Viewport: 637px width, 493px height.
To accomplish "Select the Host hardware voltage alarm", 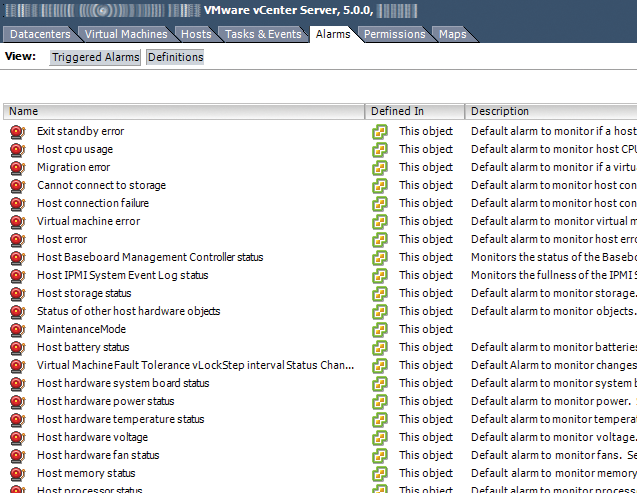I will (x=92, y=437).
